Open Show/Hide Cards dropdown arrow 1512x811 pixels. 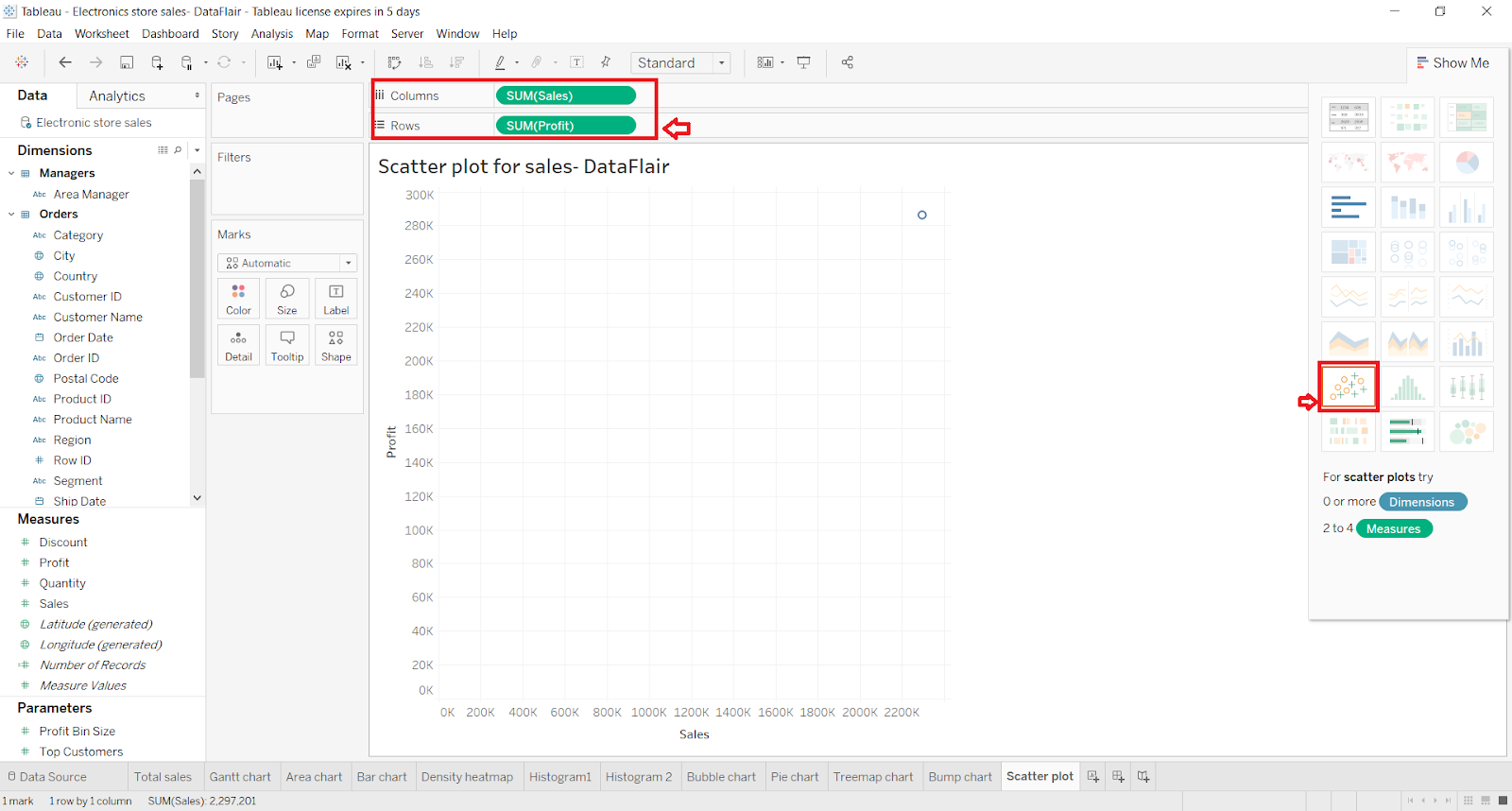tap(782, 62)
